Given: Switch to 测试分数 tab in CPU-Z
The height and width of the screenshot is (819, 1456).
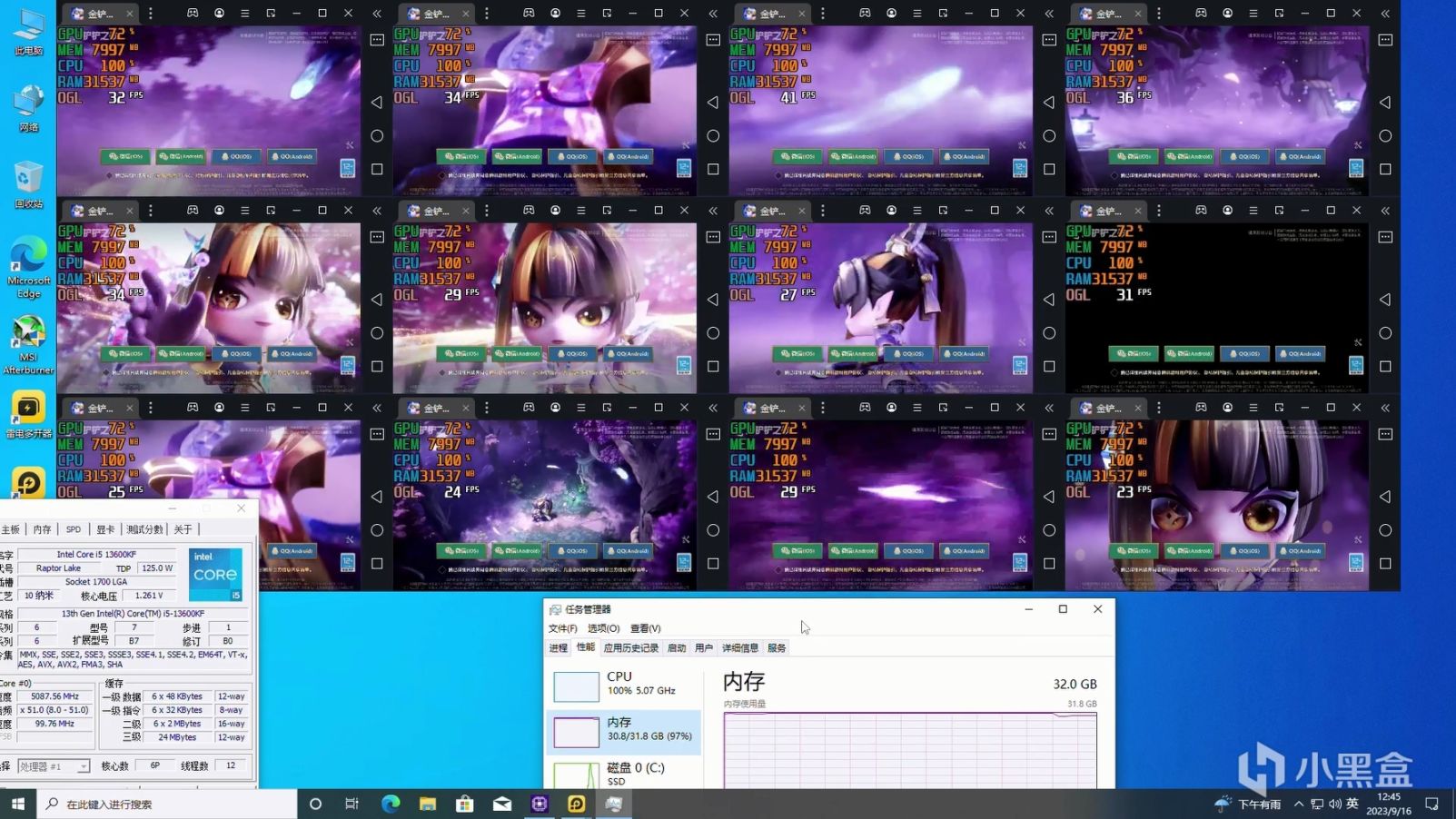Looking at the screenshot, I should (144, 529).
